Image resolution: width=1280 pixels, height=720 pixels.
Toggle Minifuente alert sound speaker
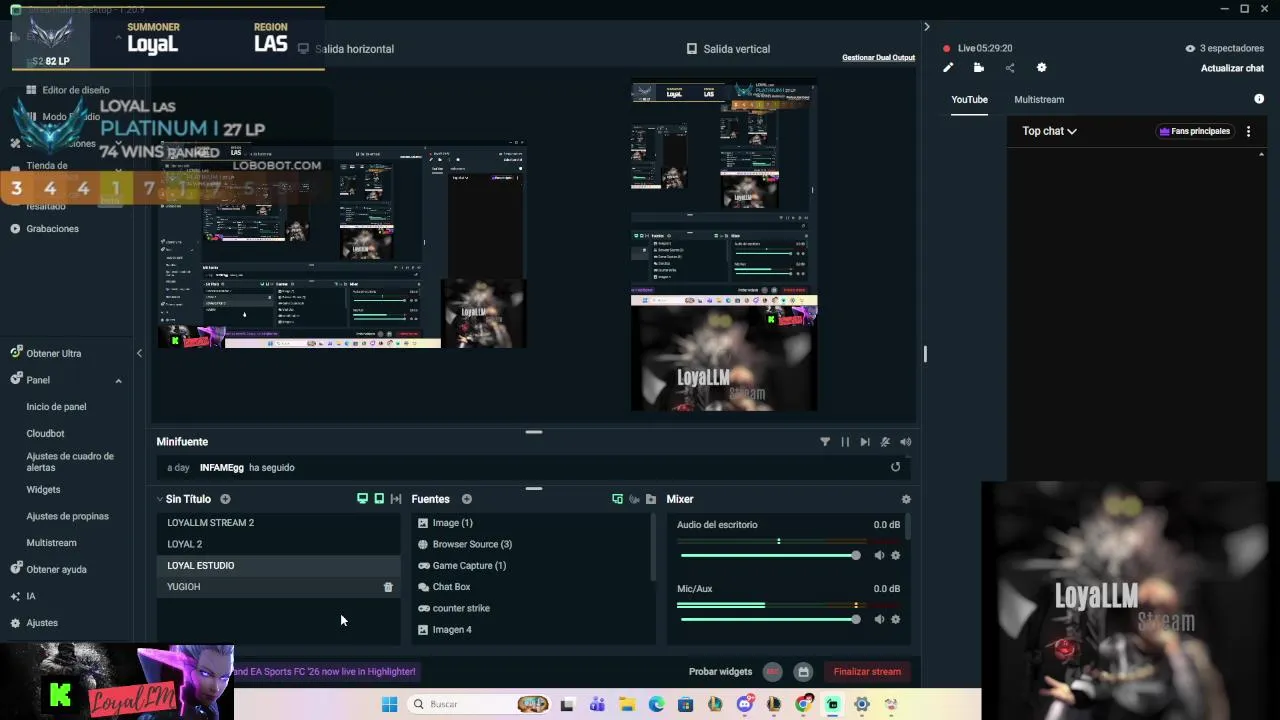(x=905, y=442)
